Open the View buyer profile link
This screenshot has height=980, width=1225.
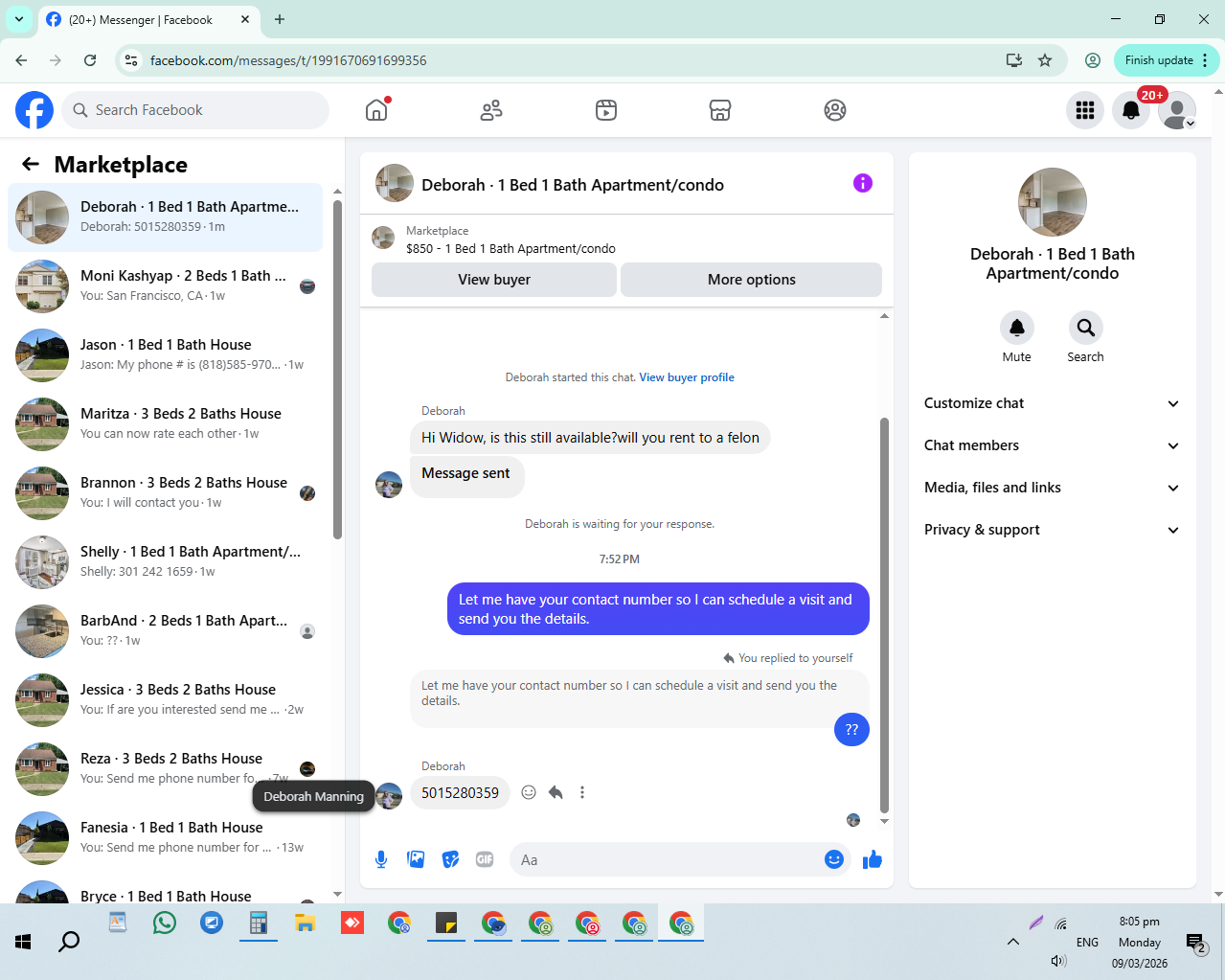point(687,377)
